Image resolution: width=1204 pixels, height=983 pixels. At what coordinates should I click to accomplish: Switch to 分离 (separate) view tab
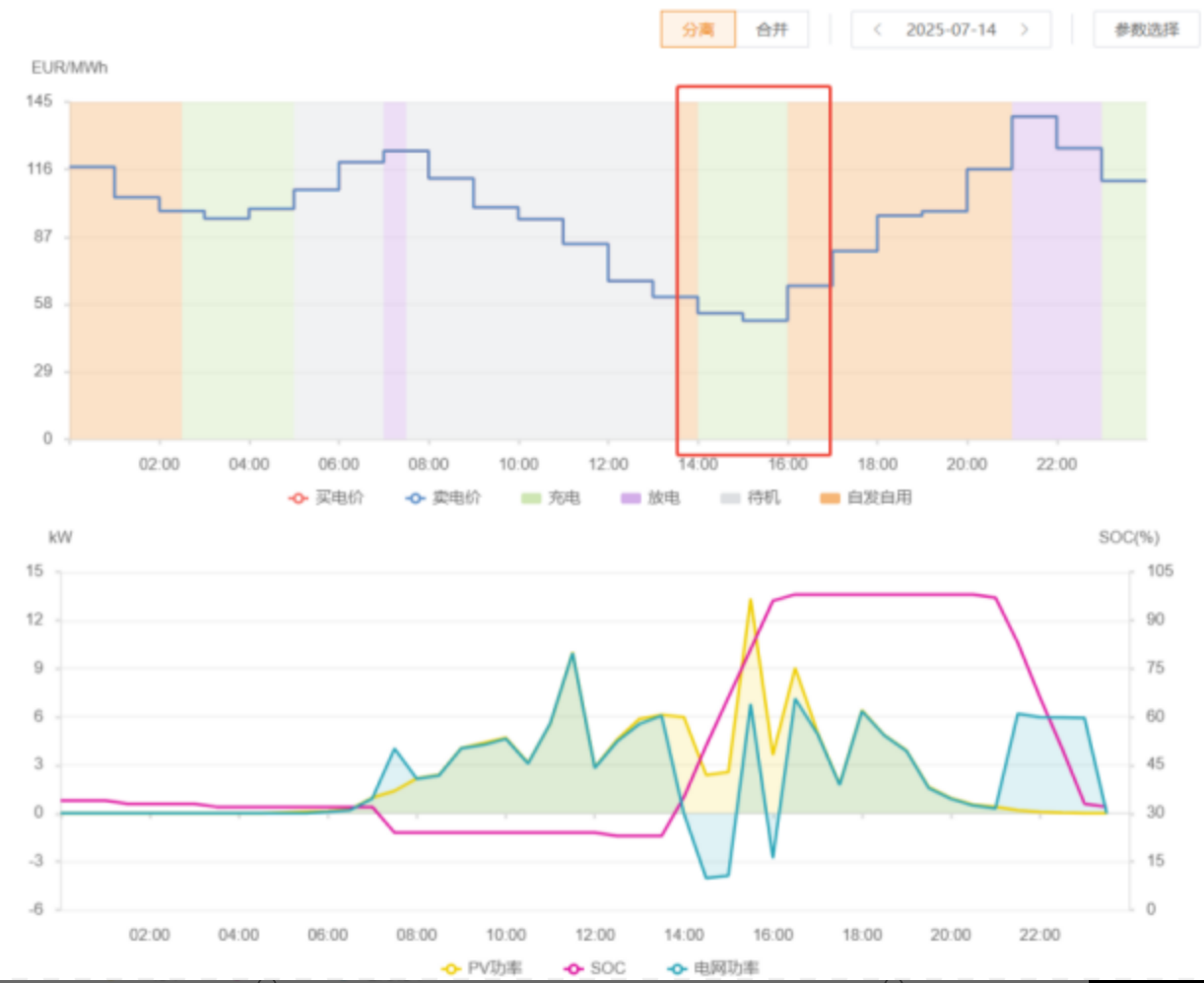click(698, 30)
